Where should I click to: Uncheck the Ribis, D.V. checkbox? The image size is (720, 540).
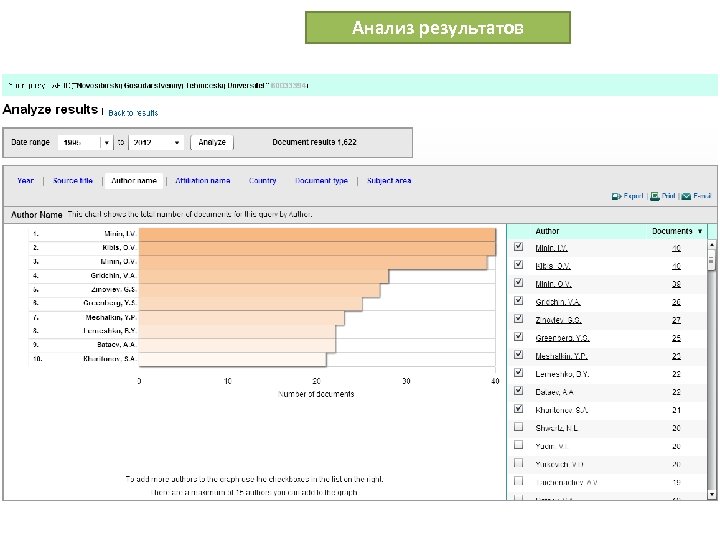[518, 264]
